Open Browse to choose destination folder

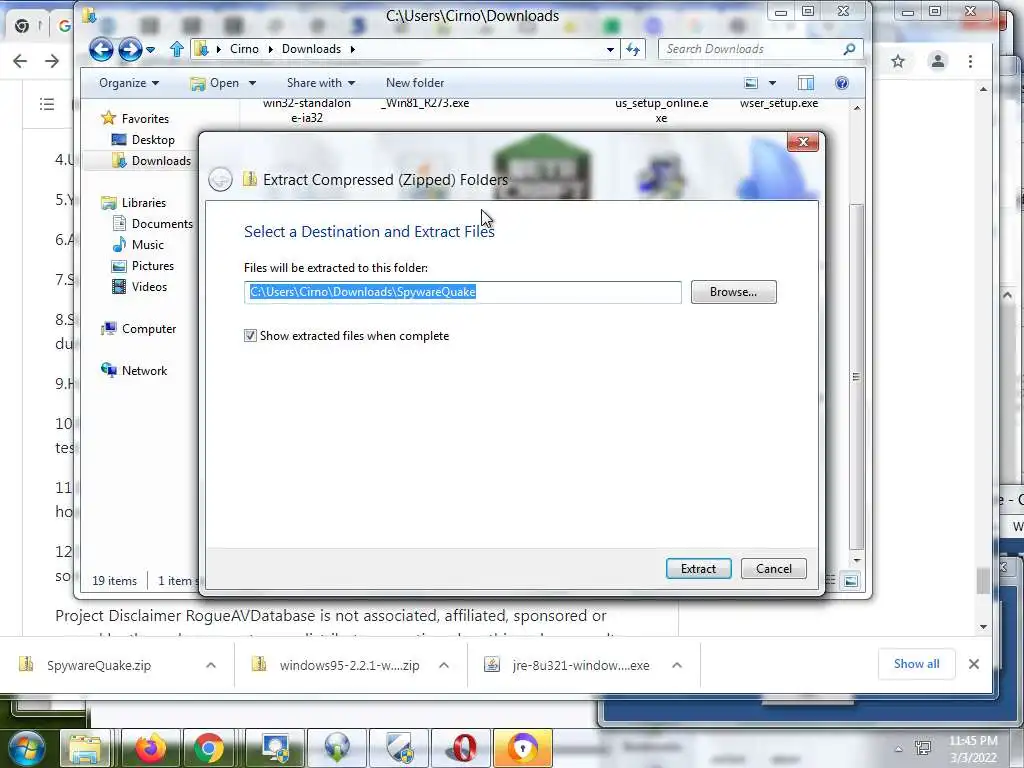coord(733,292)
